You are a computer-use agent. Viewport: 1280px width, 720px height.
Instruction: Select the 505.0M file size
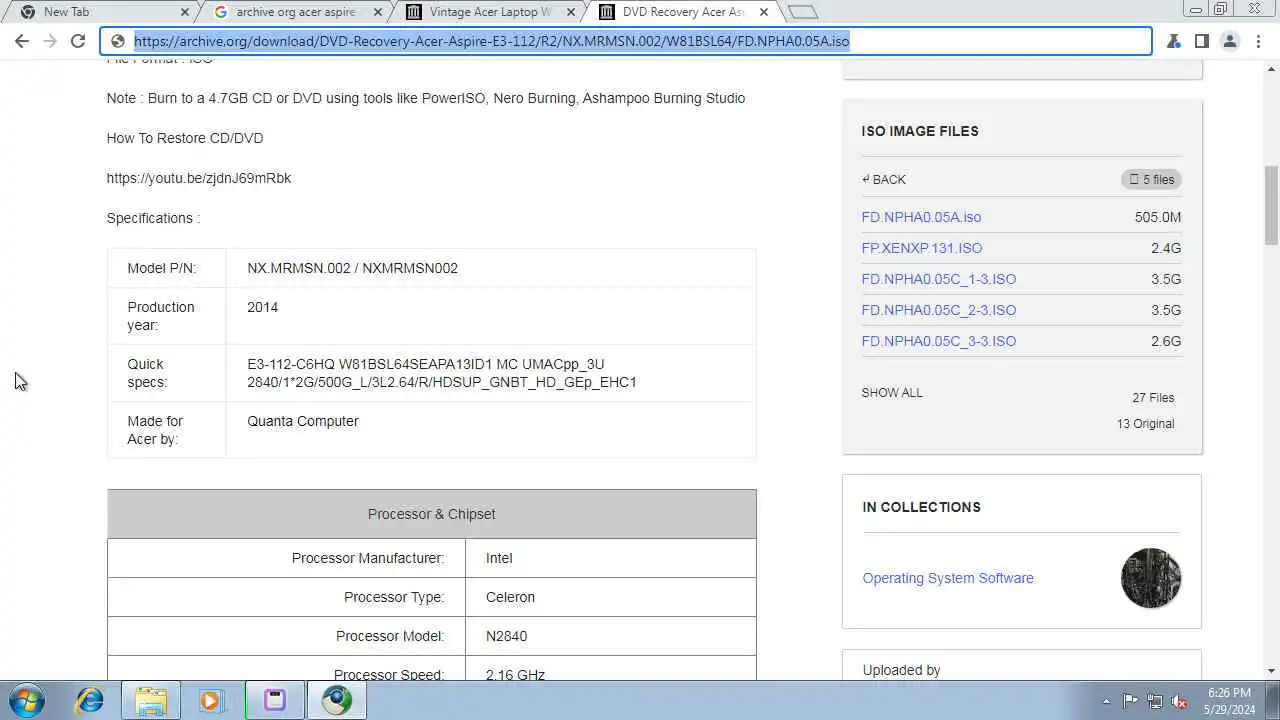click(x=1158, y=217)
